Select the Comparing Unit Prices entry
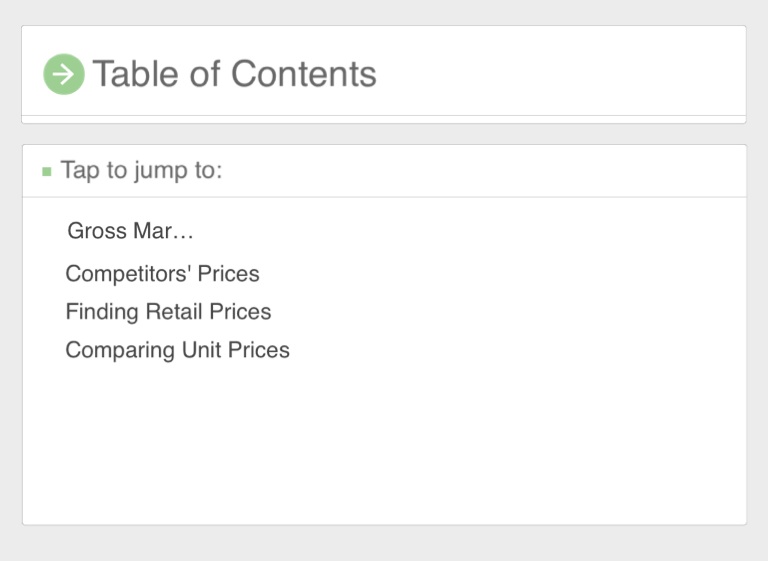The image size is (768, 561). tap(177, 350)
